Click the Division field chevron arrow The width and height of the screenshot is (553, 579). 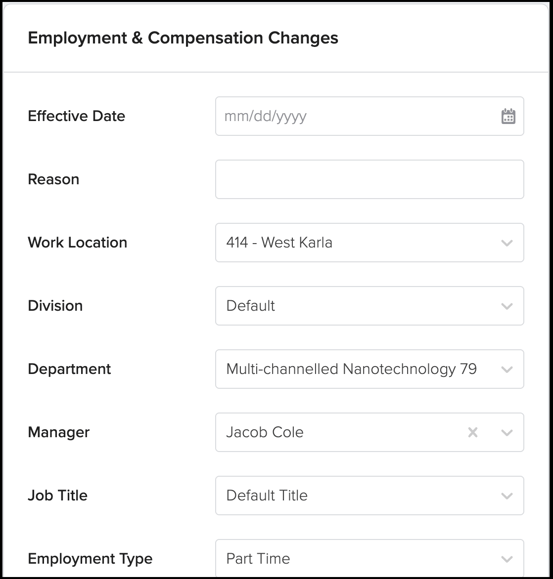(x=507, y=306)
